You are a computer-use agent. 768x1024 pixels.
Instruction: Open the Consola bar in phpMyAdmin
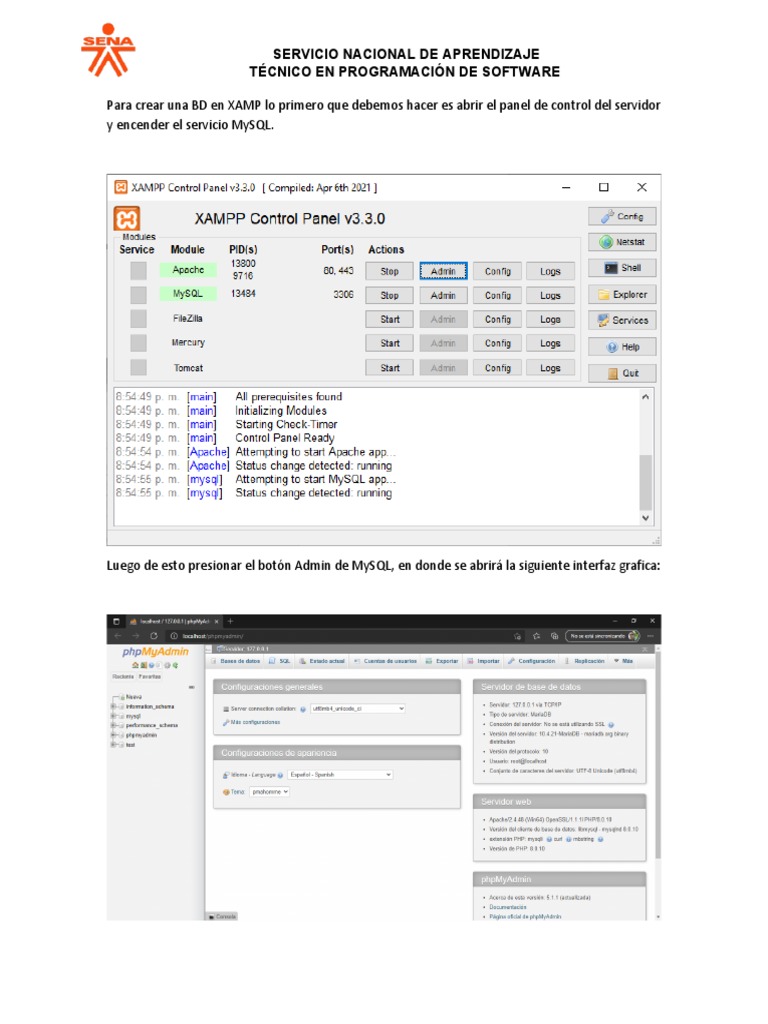pyautogui.click(x=222, y=916)
